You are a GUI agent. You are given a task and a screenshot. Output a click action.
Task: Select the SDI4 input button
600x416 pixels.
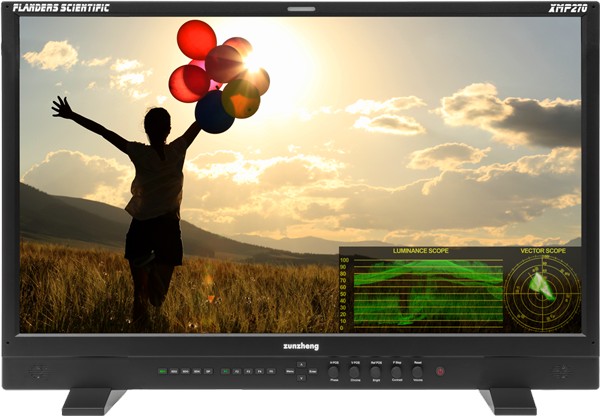[197, 371]
